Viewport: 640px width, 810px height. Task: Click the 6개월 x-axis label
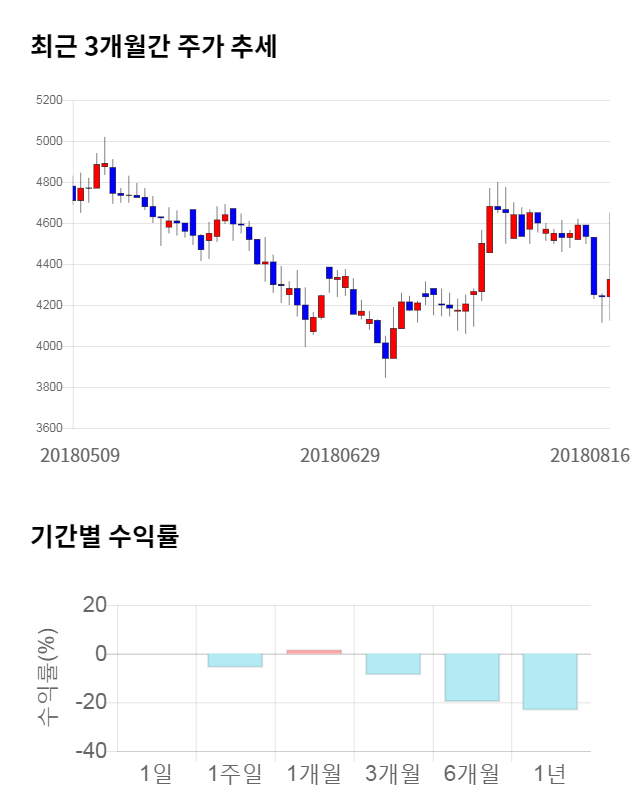pyautogui.click(x=472, y=774)
